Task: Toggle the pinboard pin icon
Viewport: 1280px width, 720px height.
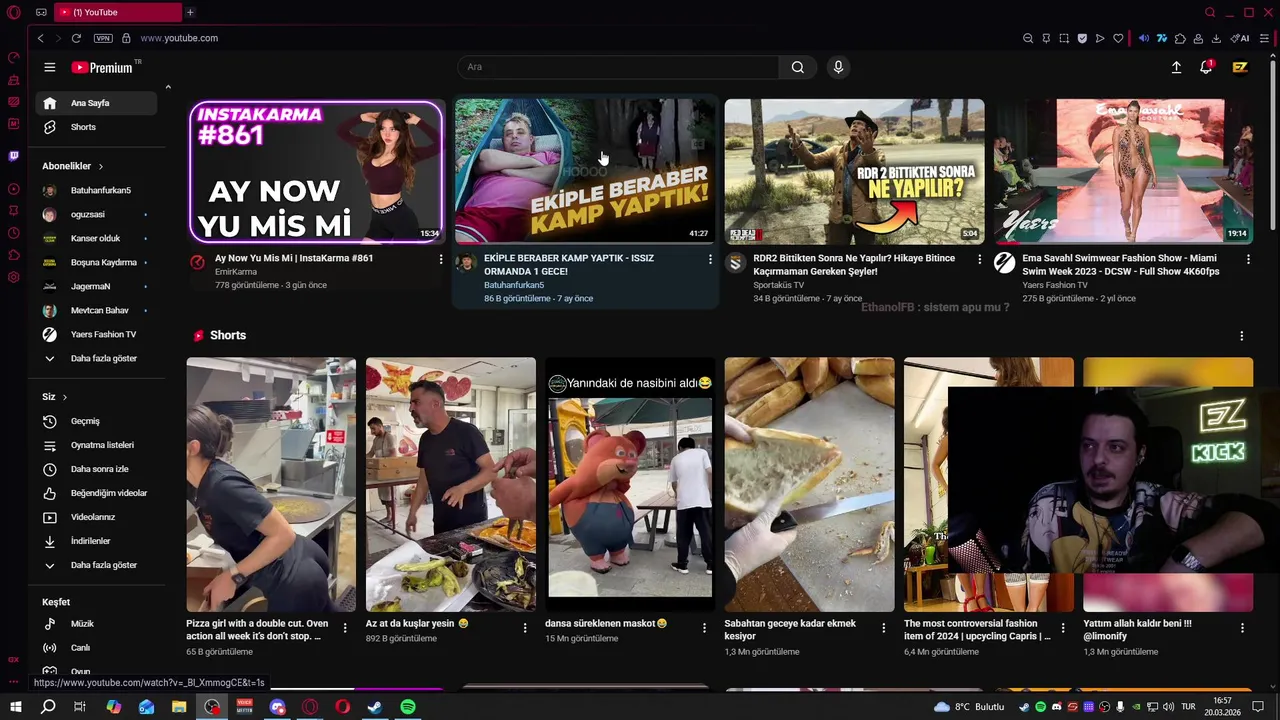Action: [1046, 38]
